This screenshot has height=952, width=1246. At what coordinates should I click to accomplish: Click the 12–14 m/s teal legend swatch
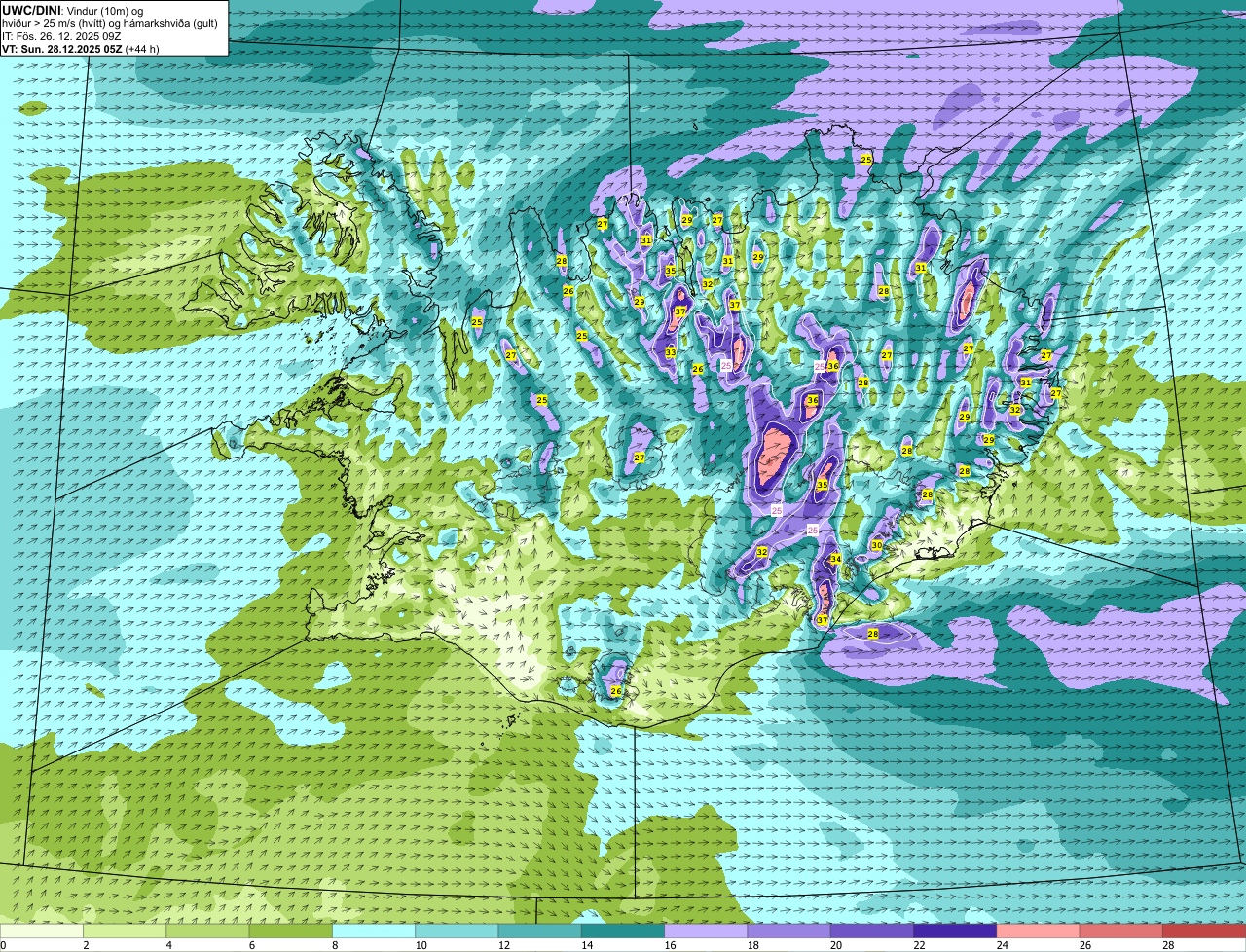pyautogui.click(x=540, y=932)
